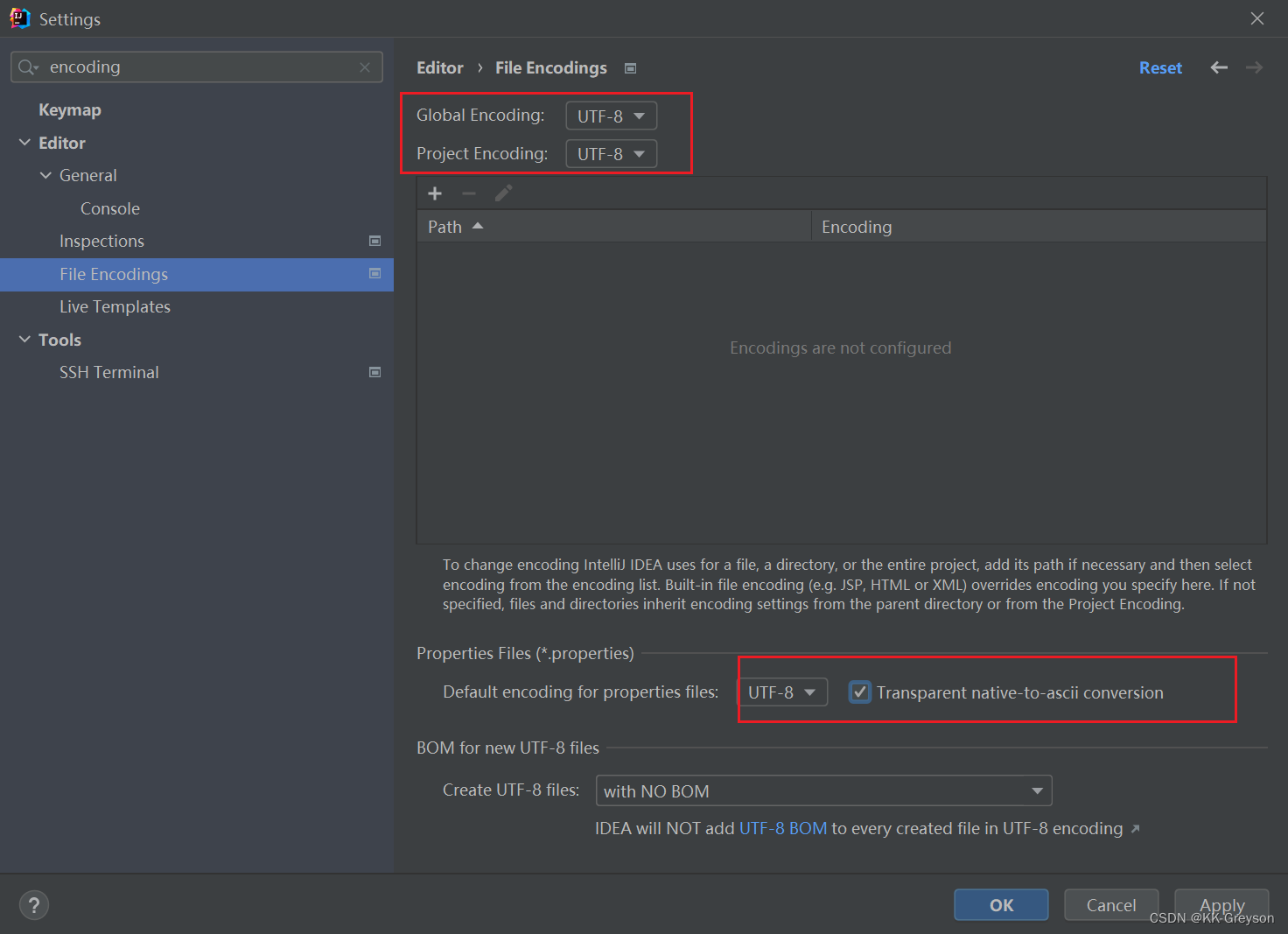This screenshot has width=1288, height=934.
Task: Sort by the Path column header
Action: tap(614, 227)
